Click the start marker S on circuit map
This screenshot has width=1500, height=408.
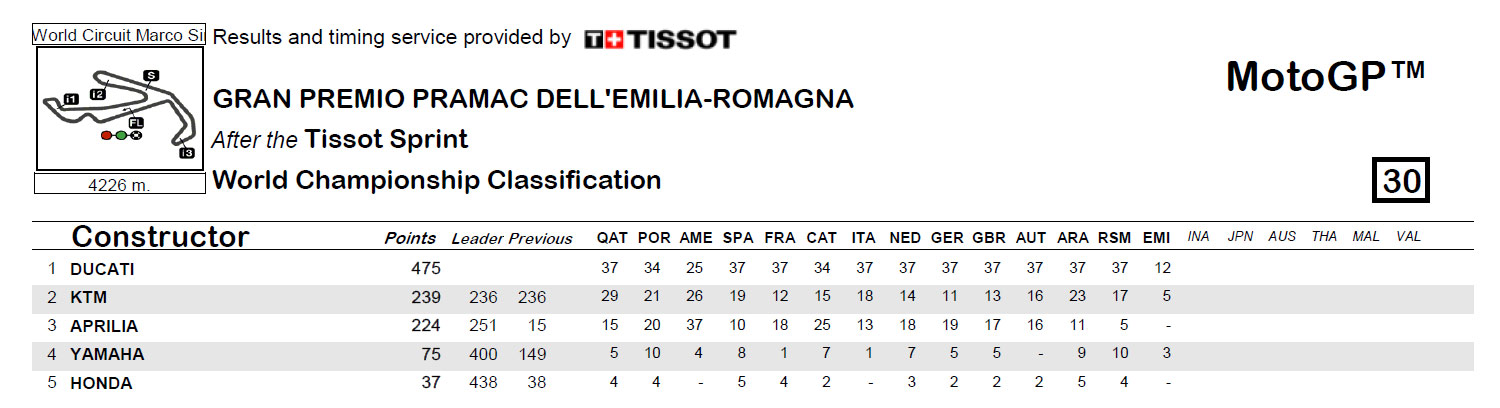click(x=151, y=75)
